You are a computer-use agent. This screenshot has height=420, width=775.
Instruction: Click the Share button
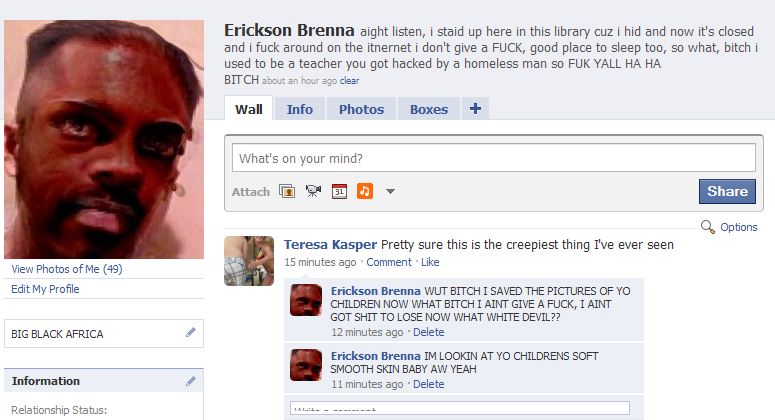point(727,191)
